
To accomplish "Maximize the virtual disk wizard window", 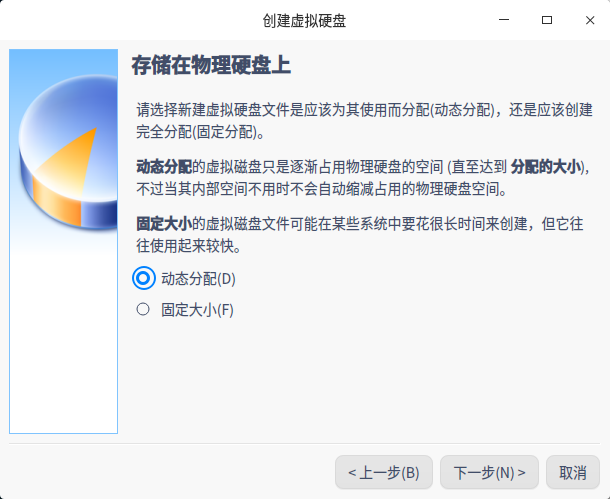I will 547,20.
